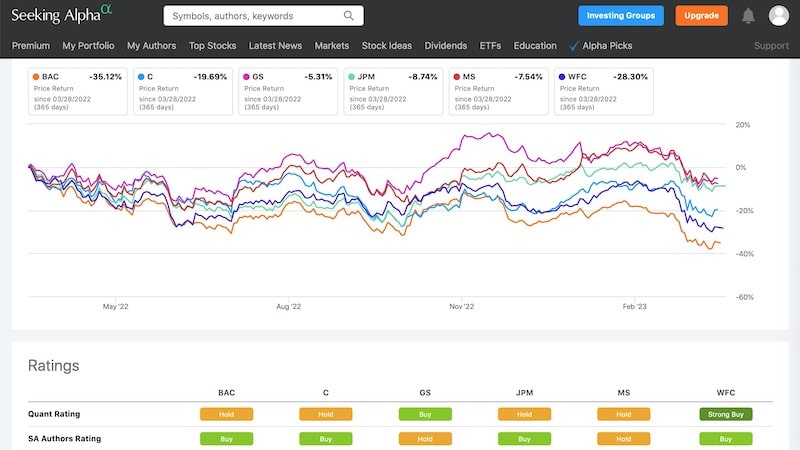This screenshot has height=450, width=800.
Task: Click the MS column header in Ratings
Action: [623, 393]
